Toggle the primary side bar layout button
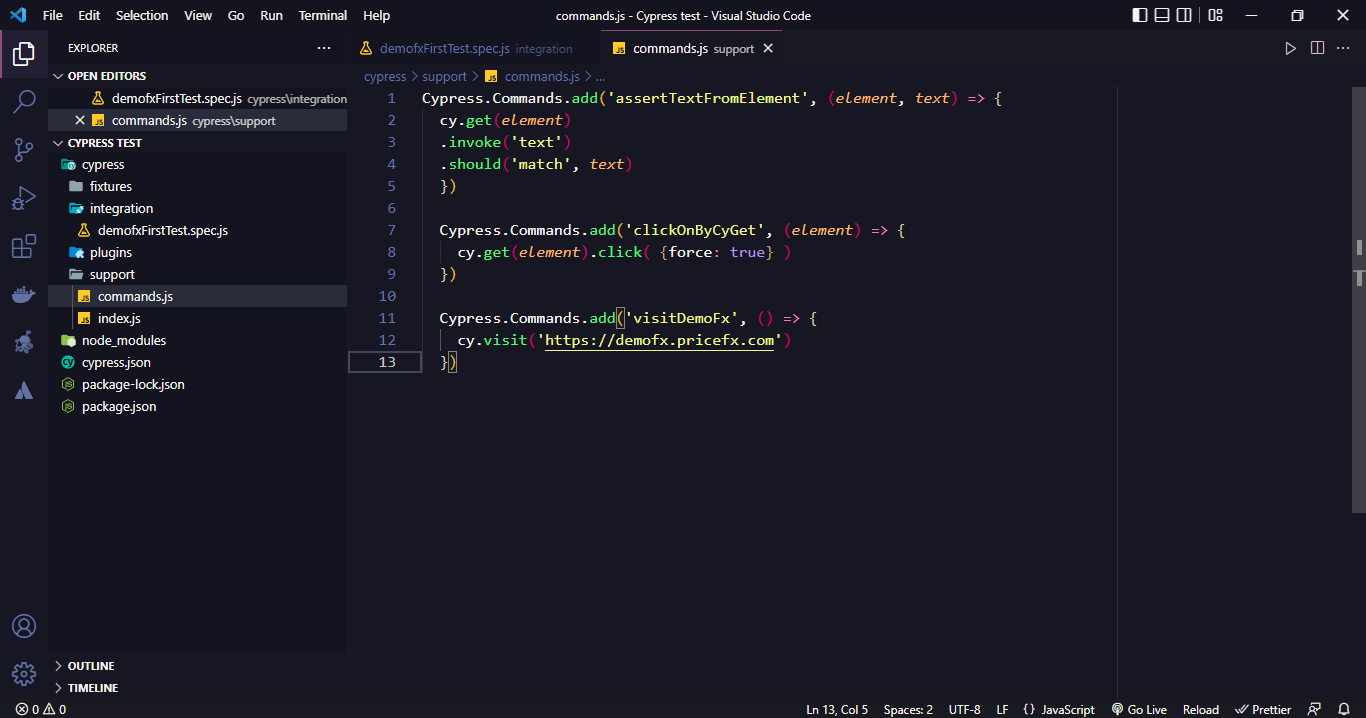Screen dimensions: 1366x718 tap(1140, 15)
